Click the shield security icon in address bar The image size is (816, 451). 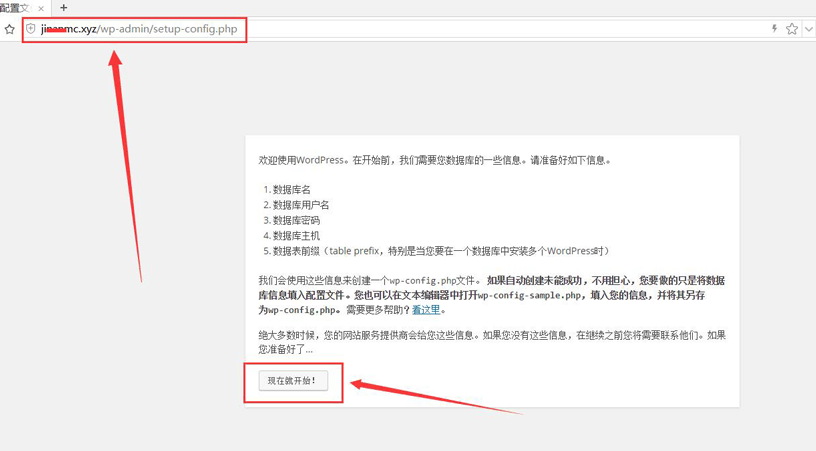click(x=31, y=29)
